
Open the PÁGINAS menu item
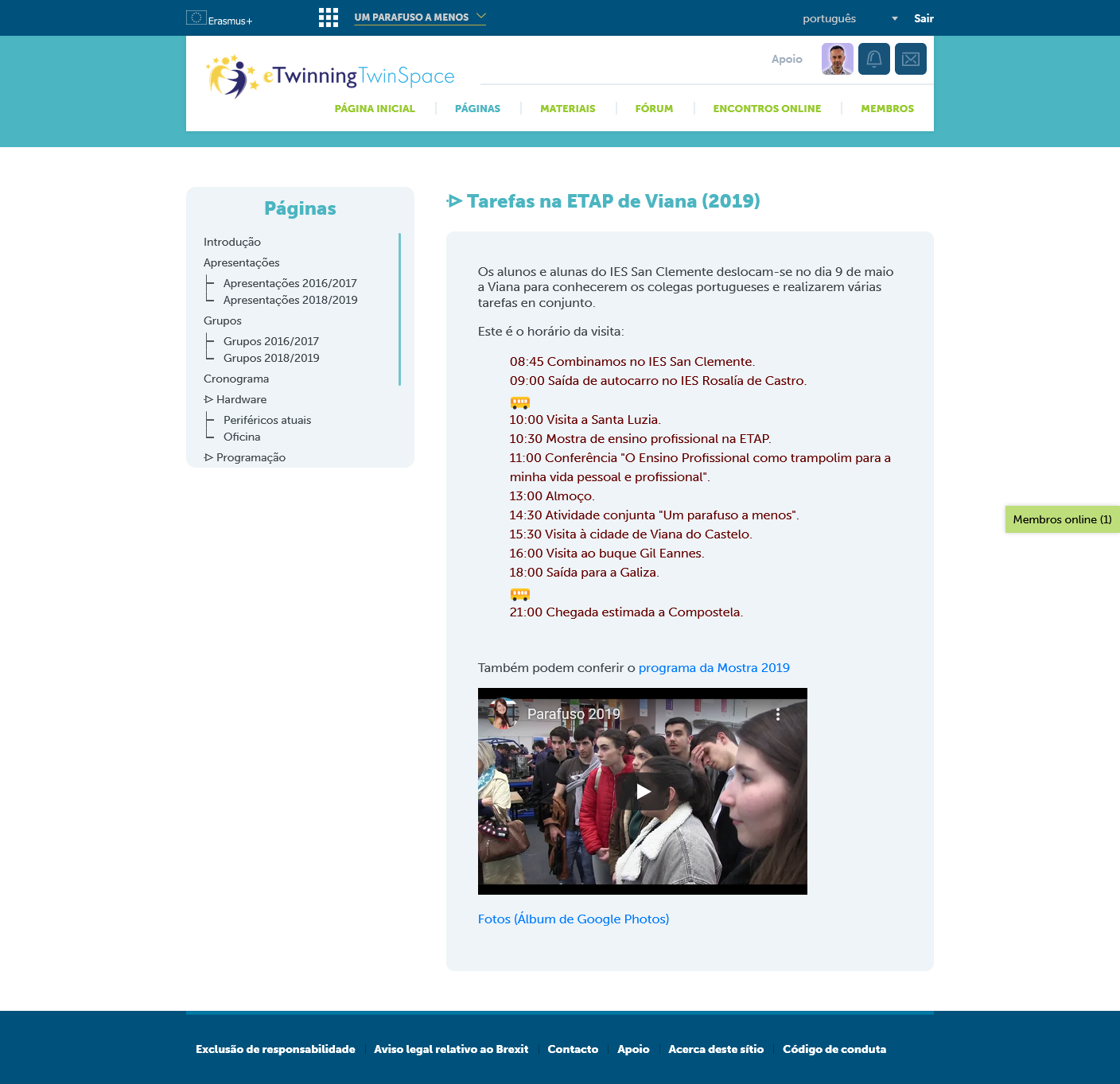coord(477,108)
